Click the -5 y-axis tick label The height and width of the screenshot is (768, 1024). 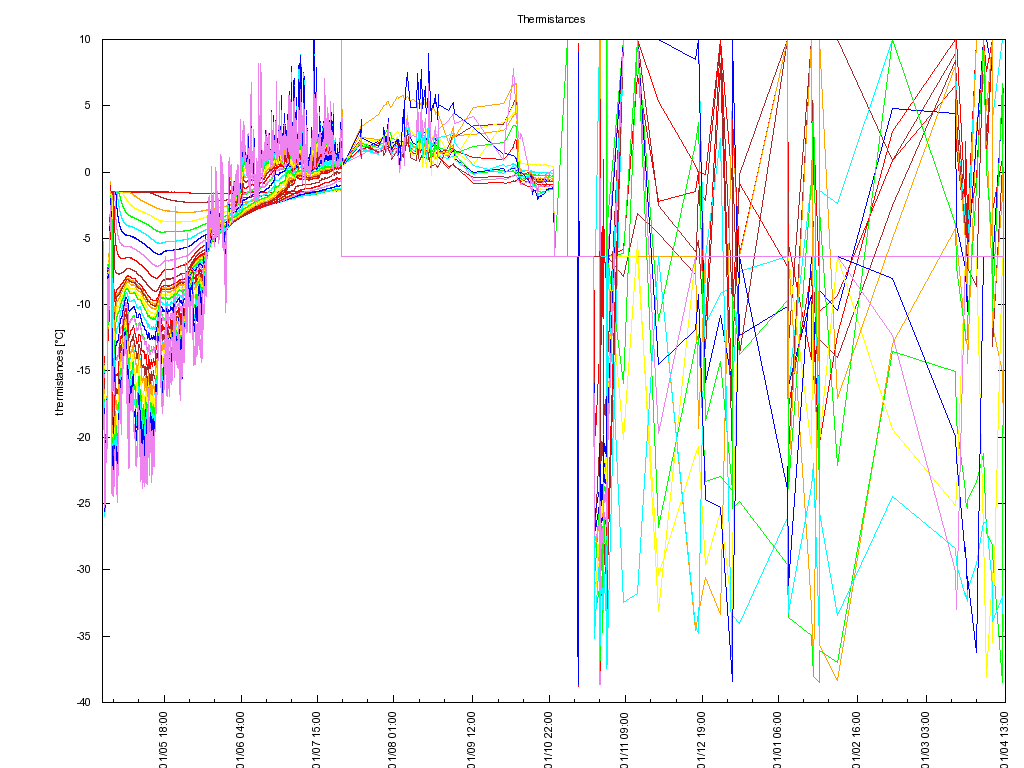point(85,238)
